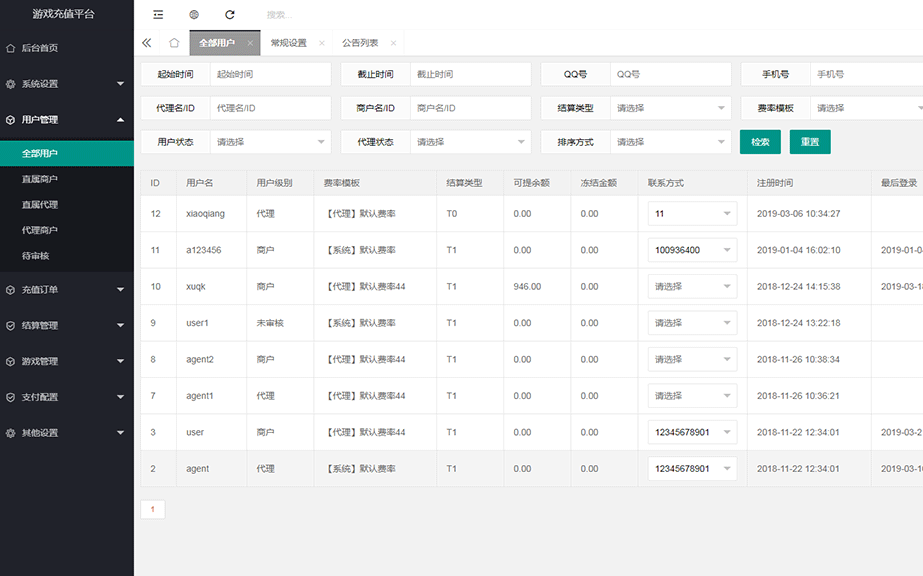Switch to the 公告列表 tab
This screenshot has width=923, height=576.
(x=360, y=43)
